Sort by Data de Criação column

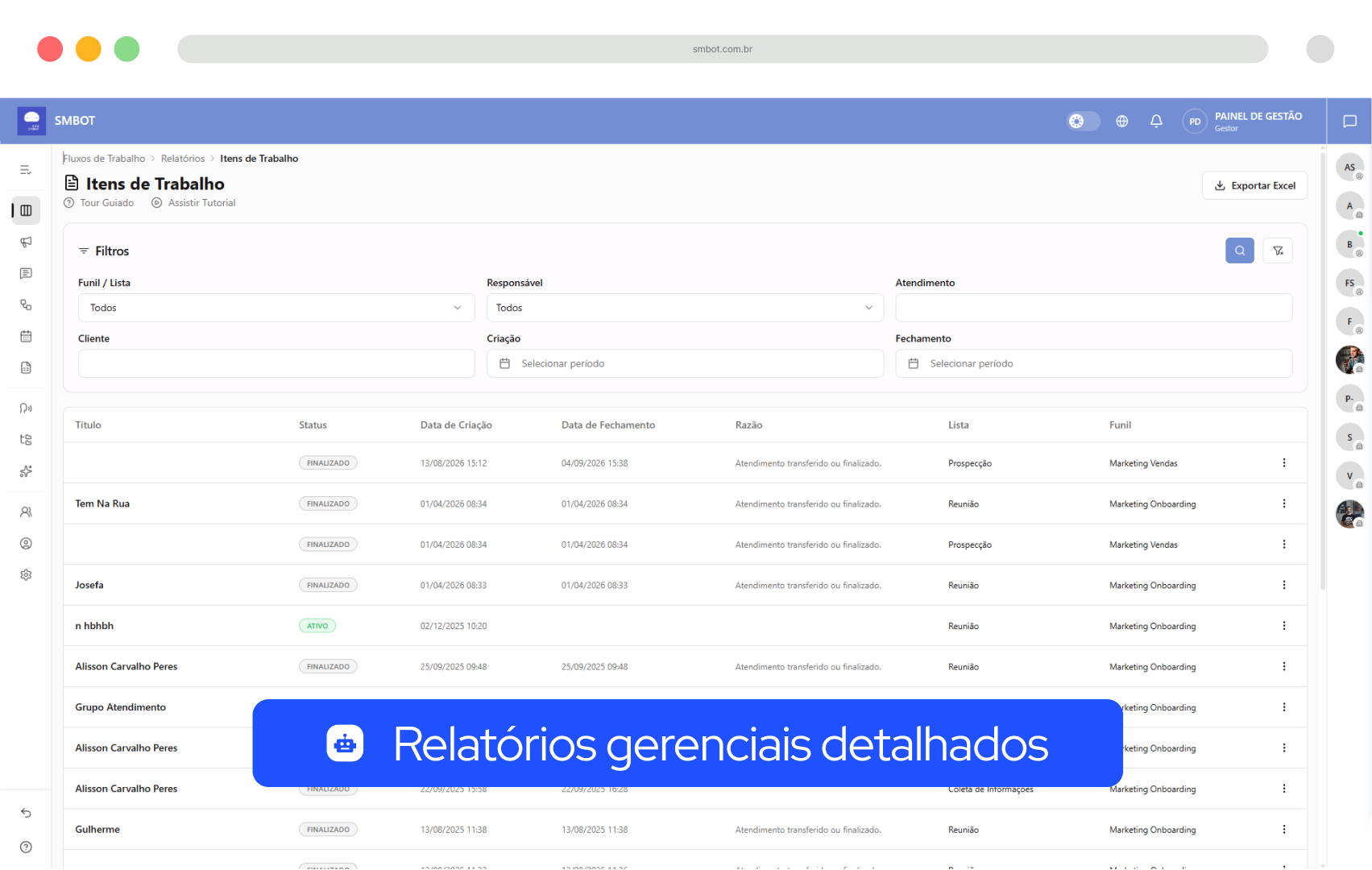[456, 425]
